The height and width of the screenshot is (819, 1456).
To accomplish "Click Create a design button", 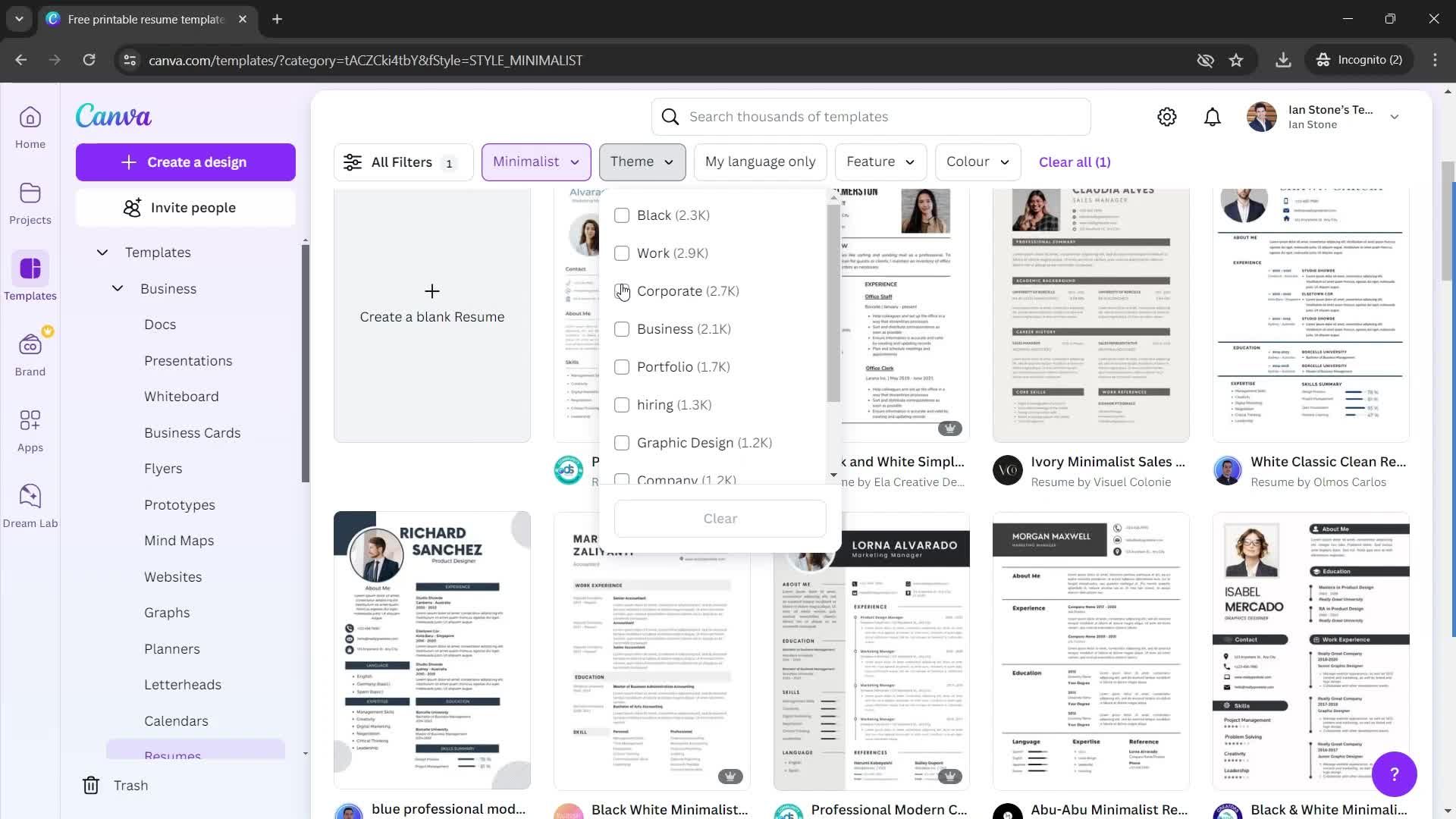I will point(186,162).
